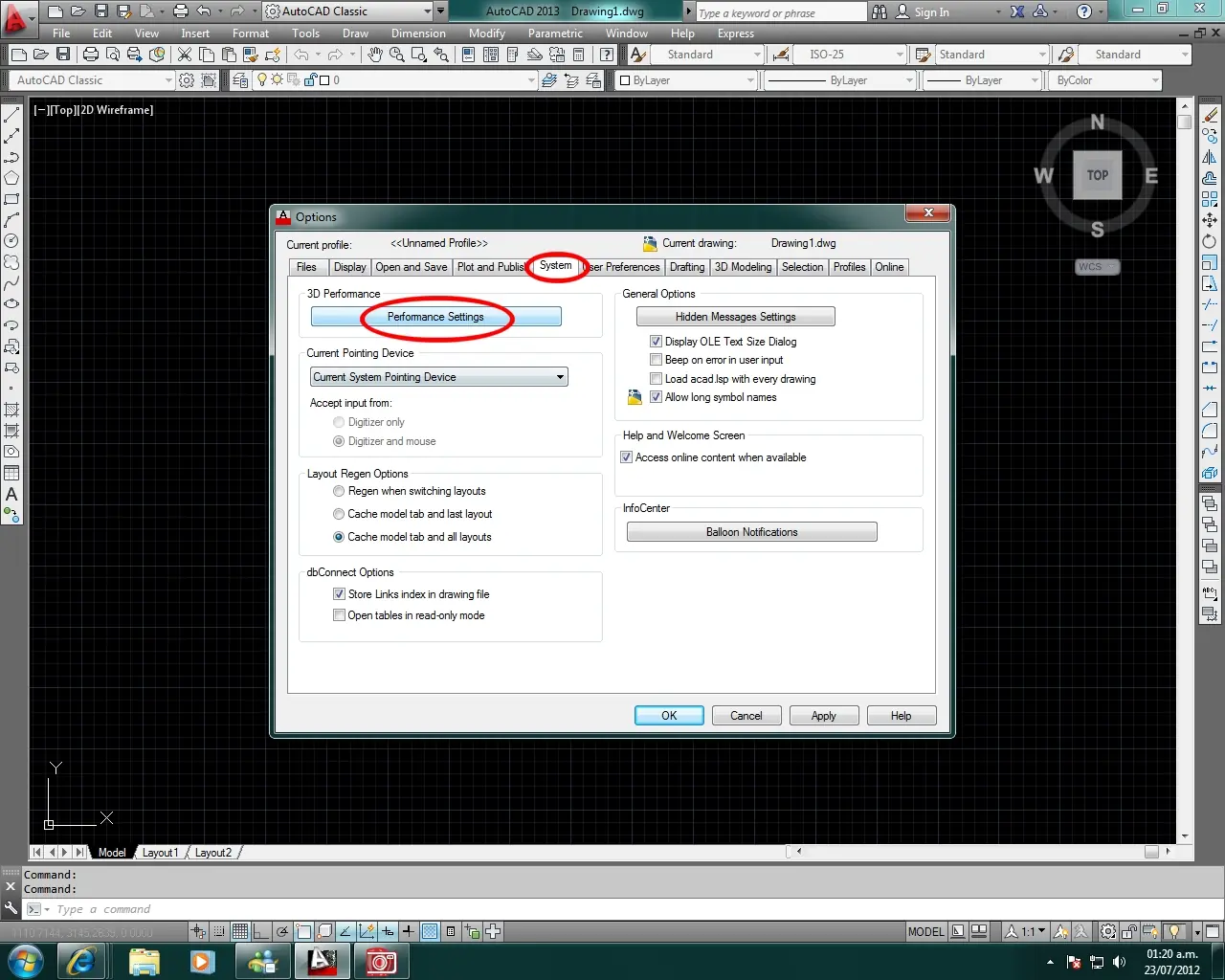Click the binoculars search icon in InfoCenter
The height and width of the screenshot is (980, 1225).
[880, 12]
